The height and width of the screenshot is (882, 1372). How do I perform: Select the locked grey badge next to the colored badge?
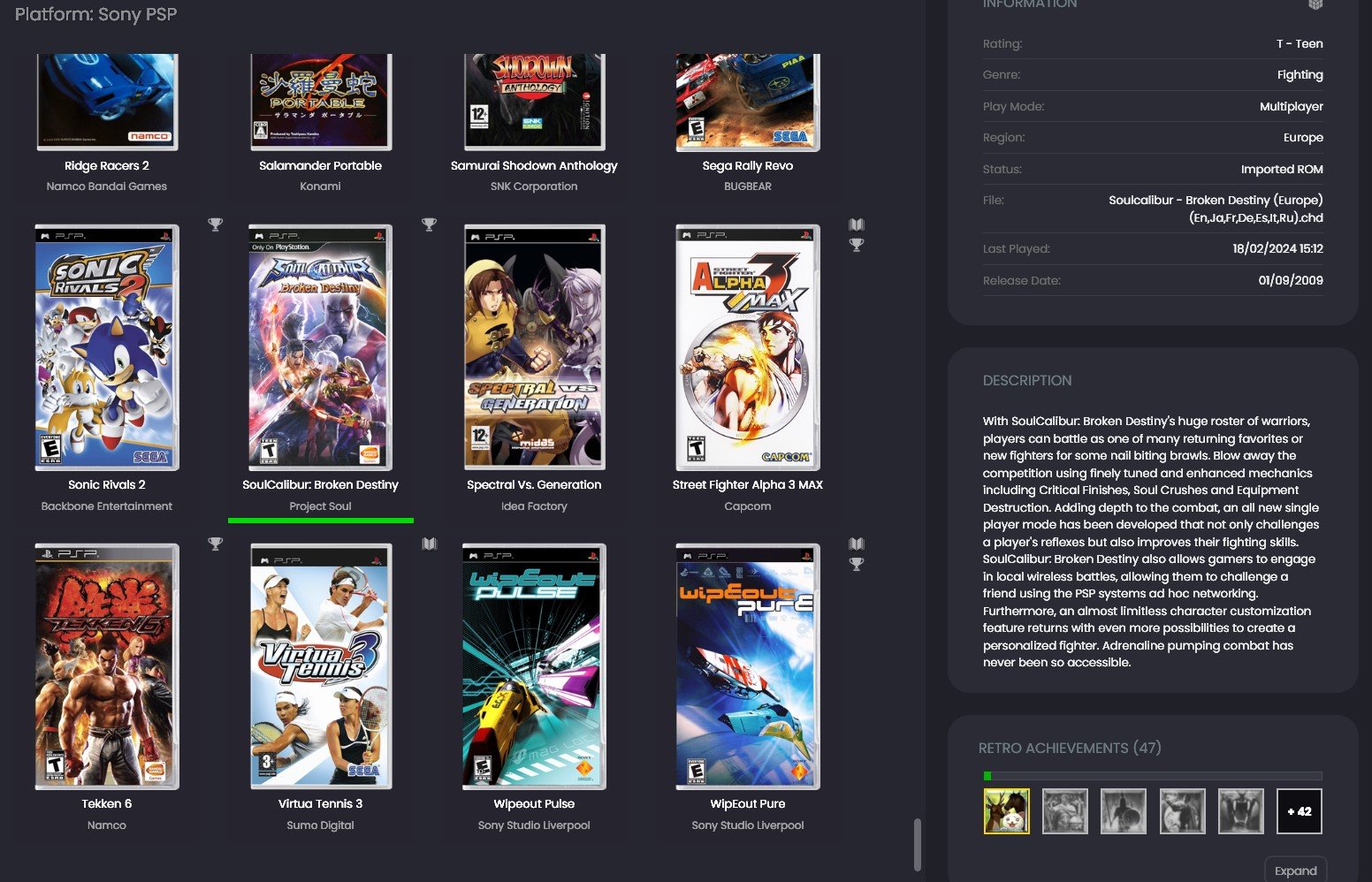pos(1065,811)
